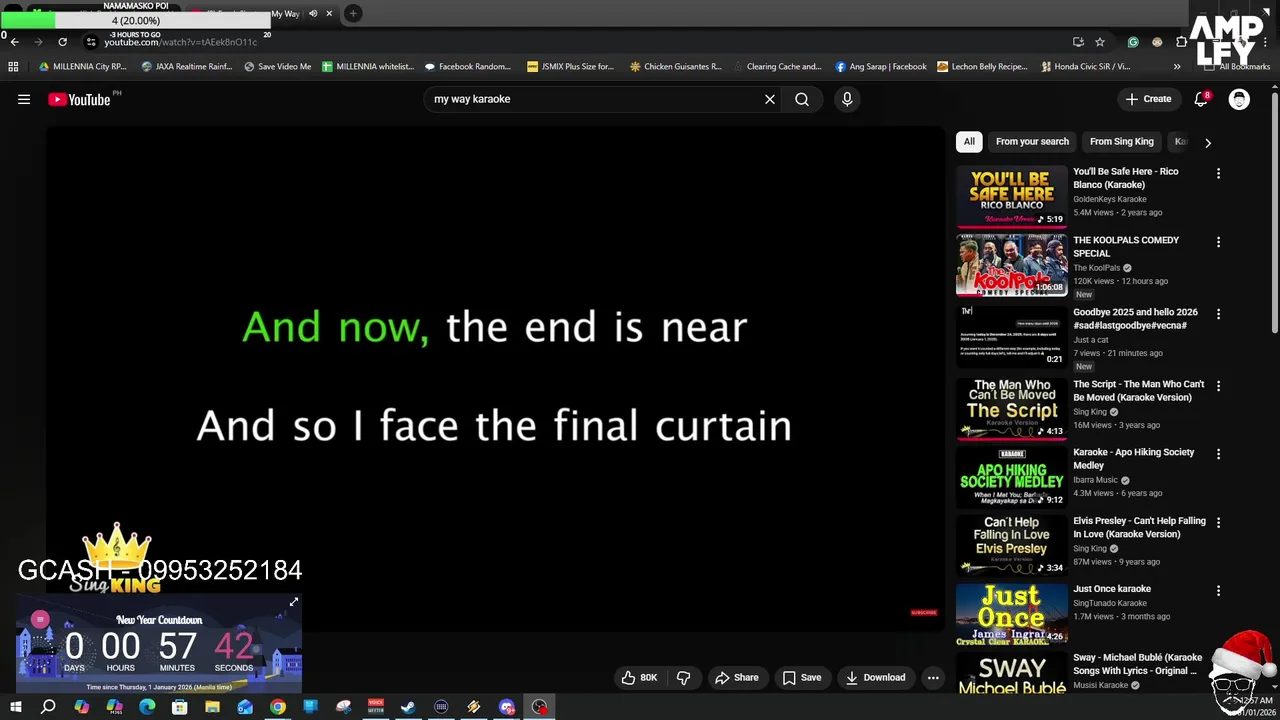Open options for Just Once karaoke
Image resolution: width=1280 pixels, height=720 pixels.
click(1218, 591)
